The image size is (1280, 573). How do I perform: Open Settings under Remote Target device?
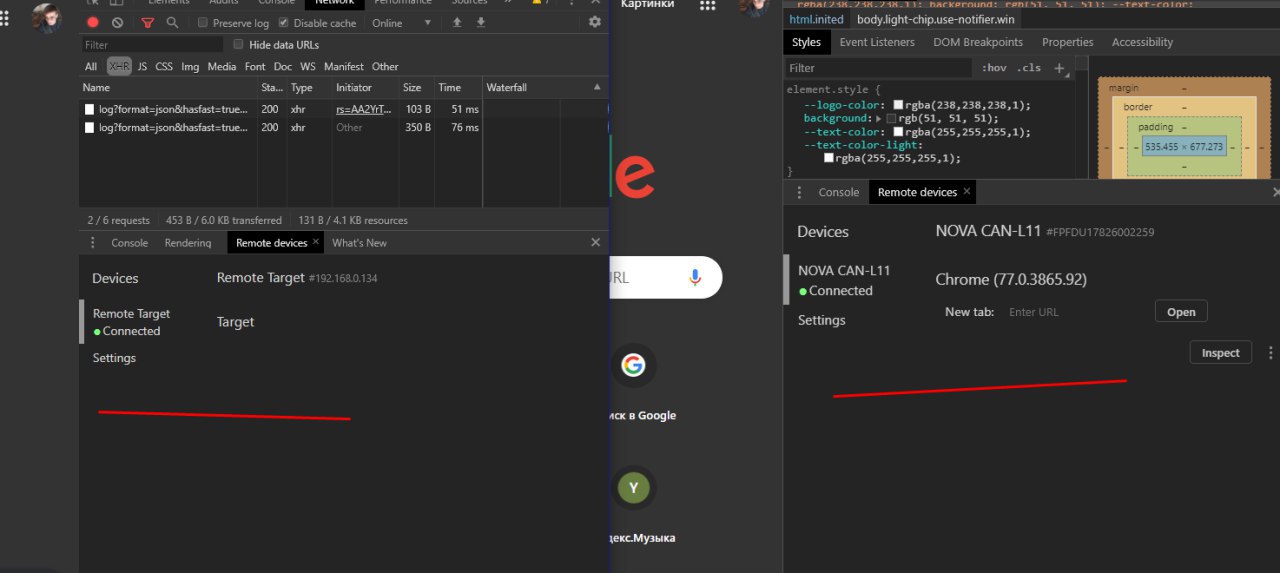[x=114, y=358]
